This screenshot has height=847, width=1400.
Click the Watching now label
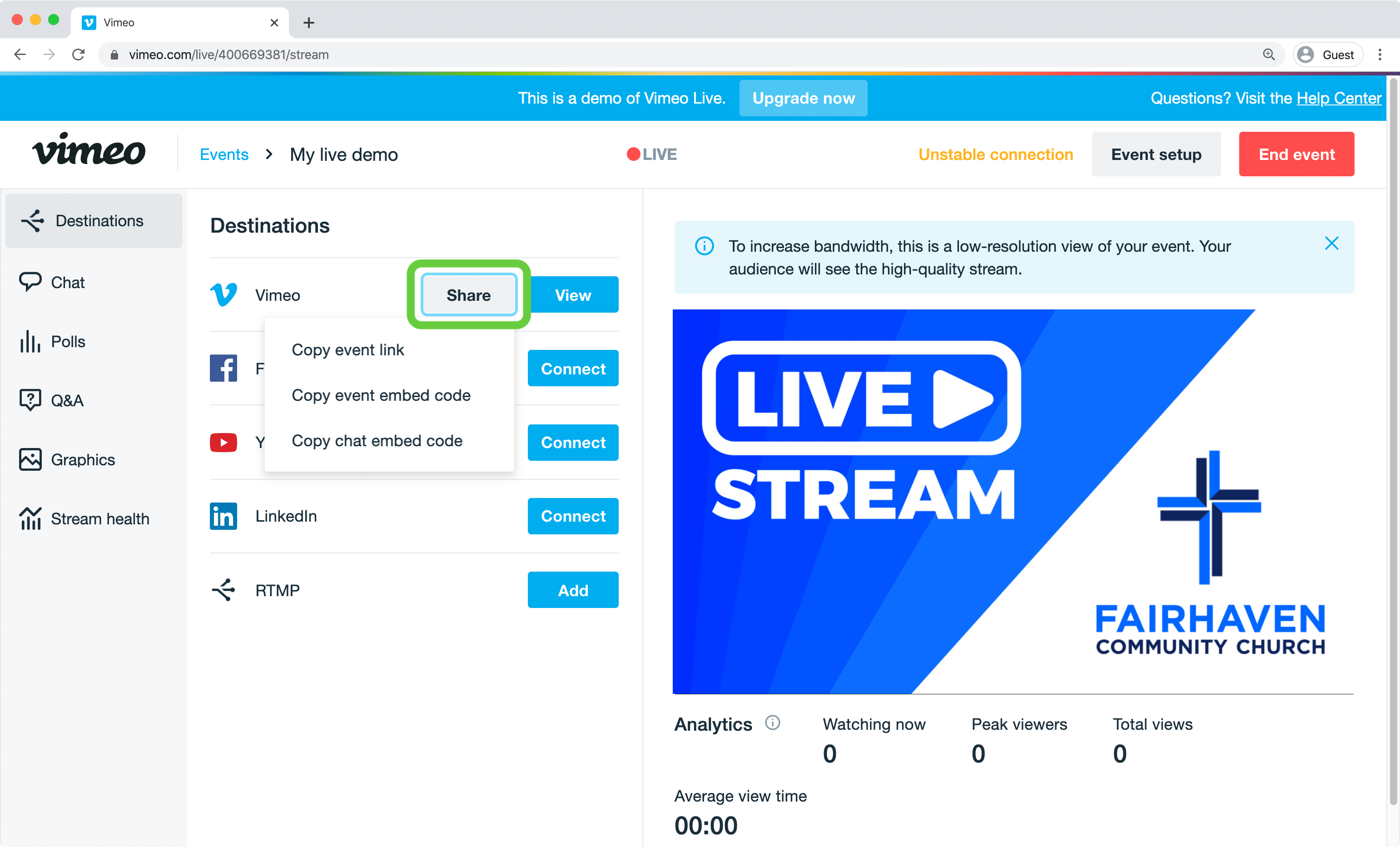(874, 724)
